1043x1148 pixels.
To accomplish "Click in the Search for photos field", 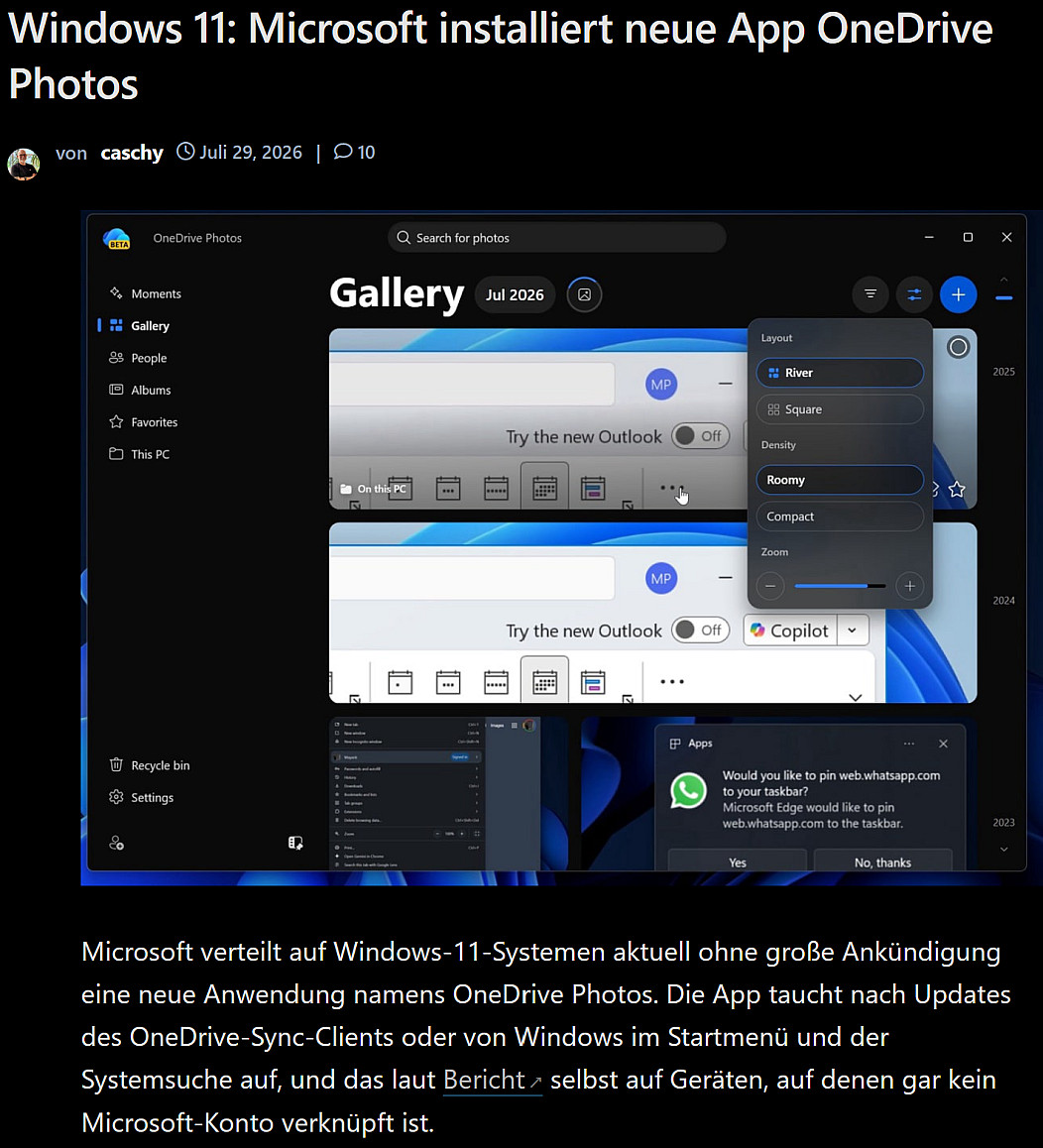I will point(556,238).
